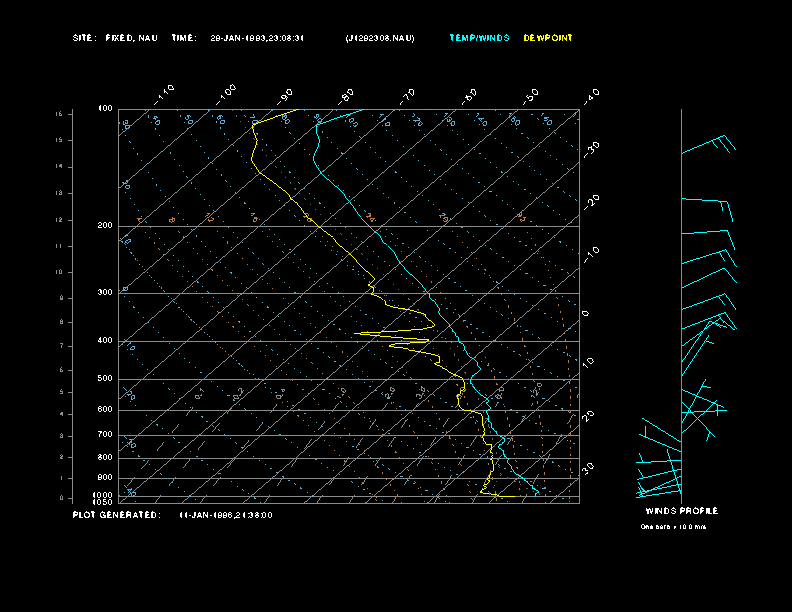Screen dimensions: 792x612
Task: Click the PLOT GENERATED label
Action: [x=116, y=515]
